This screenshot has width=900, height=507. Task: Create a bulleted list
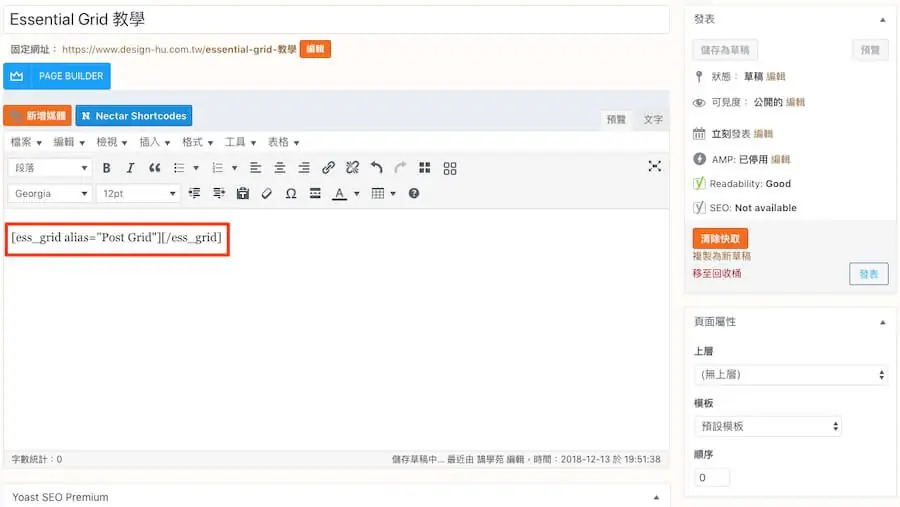pos(179,168)
